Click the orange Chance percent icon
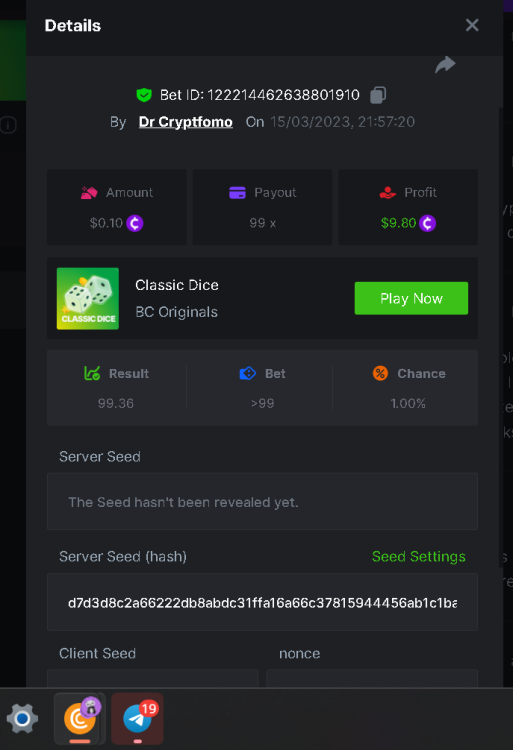This screenshot has width=513, height=750. click(380, 373)
